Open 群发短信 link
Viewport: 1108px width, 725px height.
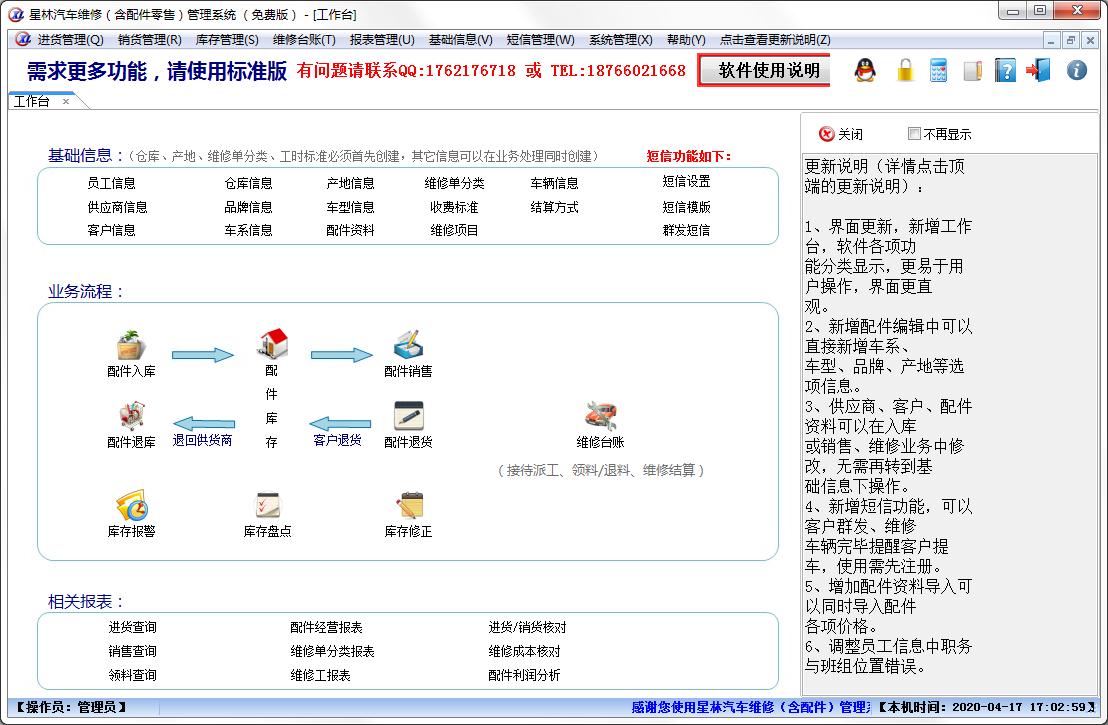coord(686,230)
